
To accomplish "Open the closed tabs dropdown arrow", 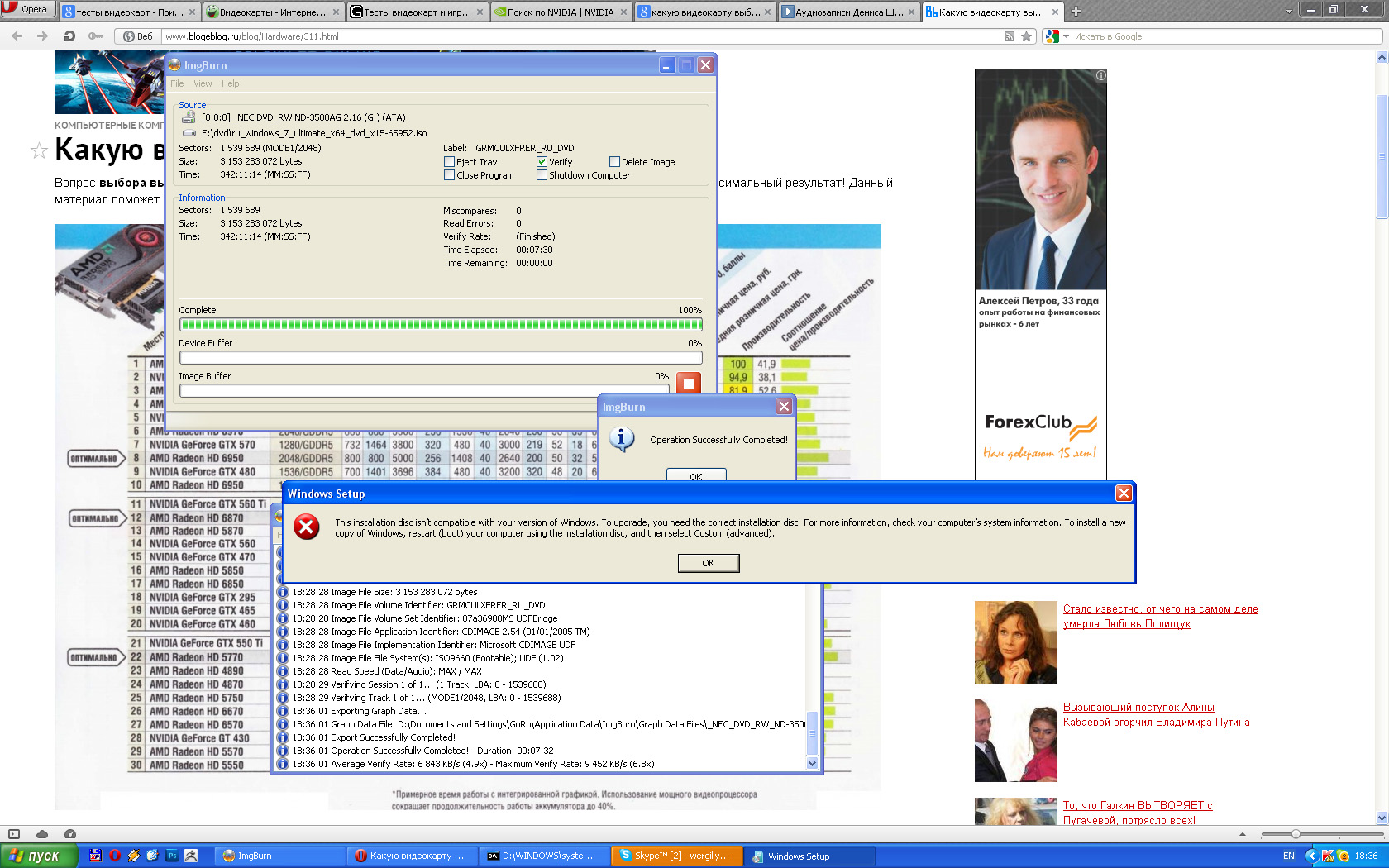I will pyautogui.click(x=1289, y=12).
